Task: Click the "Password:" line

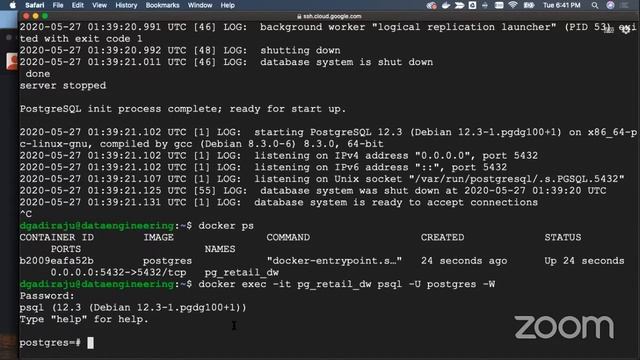Action: click(47, 296)
